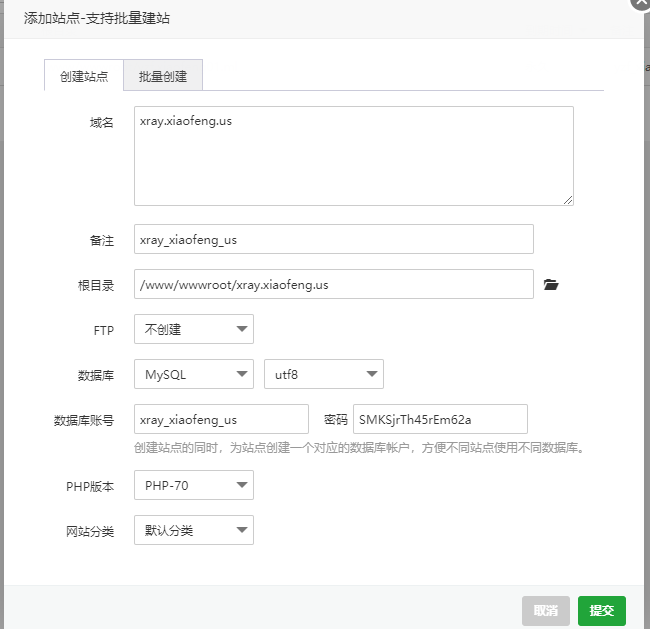Open the FTP 不创建 dropdown
This screenshot has height=629, width=650.
point(194,329)
